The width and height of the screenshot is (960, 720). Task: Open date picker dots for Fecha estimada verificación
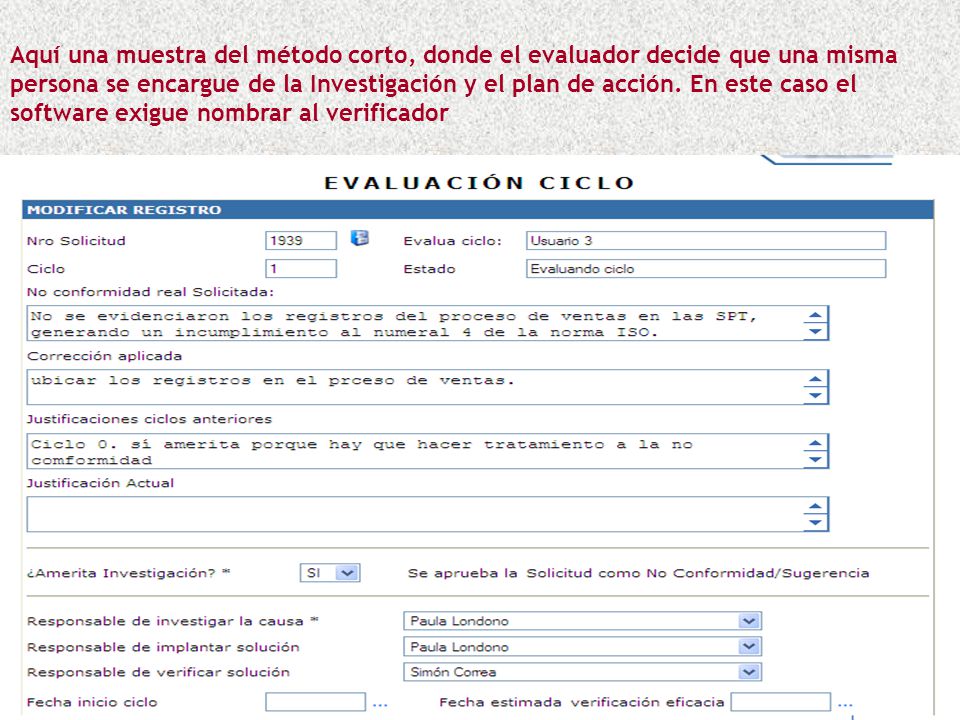click(x=846, y=705)
